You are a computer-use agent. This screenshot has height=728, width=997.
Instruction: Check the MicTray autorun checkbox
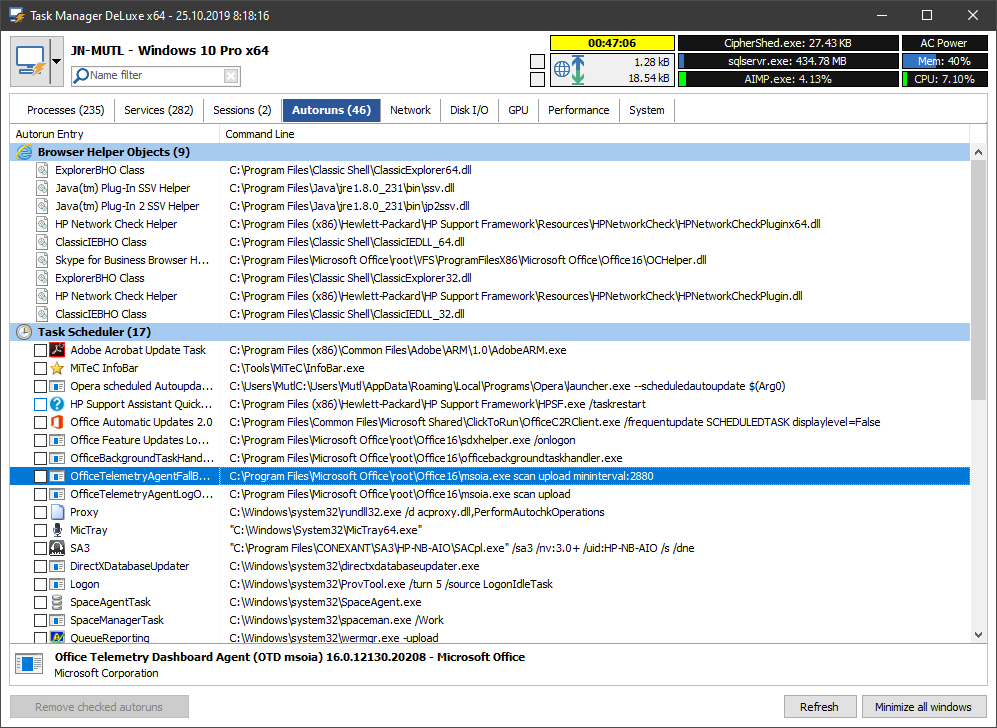40,530
